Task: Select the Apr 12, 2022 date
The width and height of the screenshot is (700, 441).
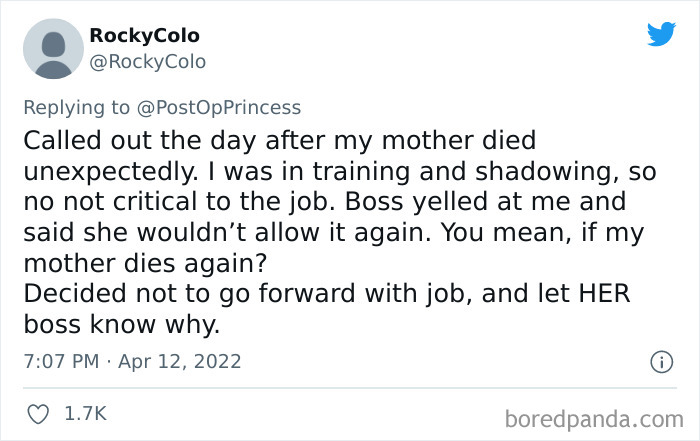Action: click(x=180, y=360)
